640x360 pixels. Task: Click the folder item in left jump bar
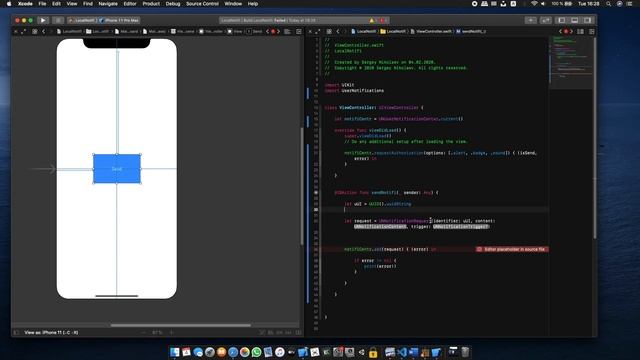[98, 31]
